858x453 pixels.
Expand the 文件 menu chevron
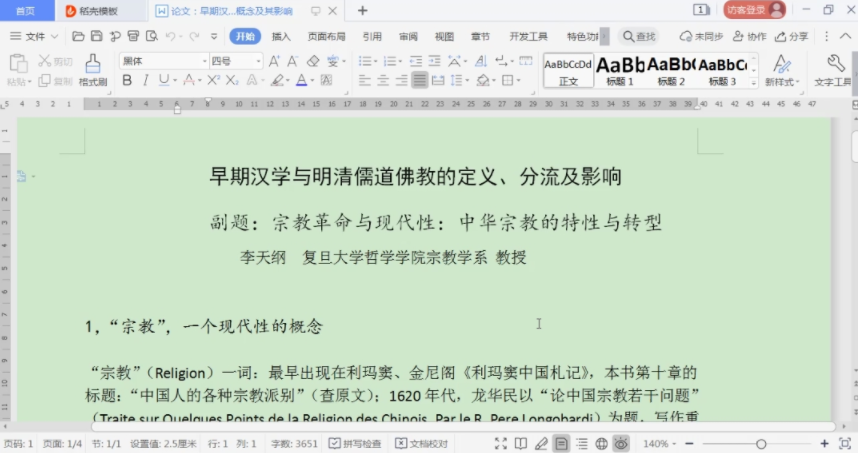[54, 37]
